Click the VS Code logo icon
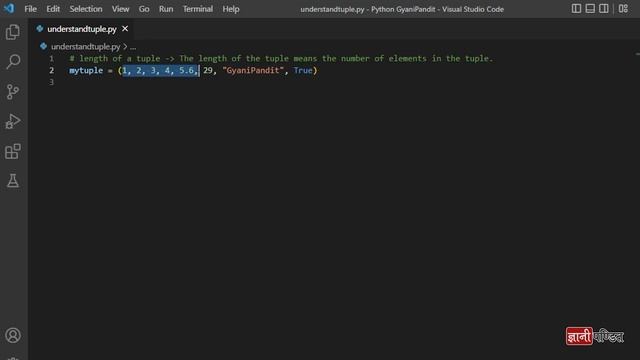Viewport: 640px width, 360px height. point(9,8)
